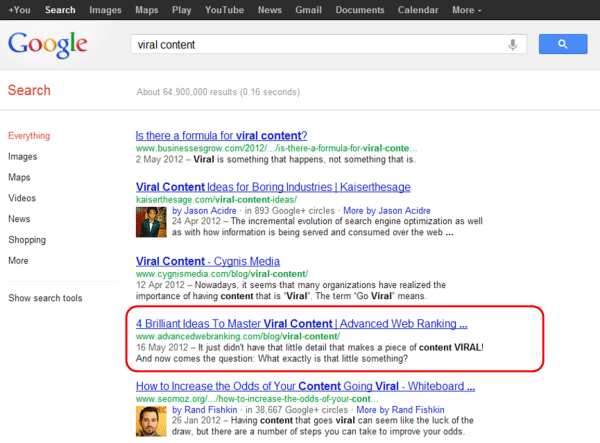Open 'Viral Content - Cygnis Media' result
600x443 pixels.
tap(208, 261)
